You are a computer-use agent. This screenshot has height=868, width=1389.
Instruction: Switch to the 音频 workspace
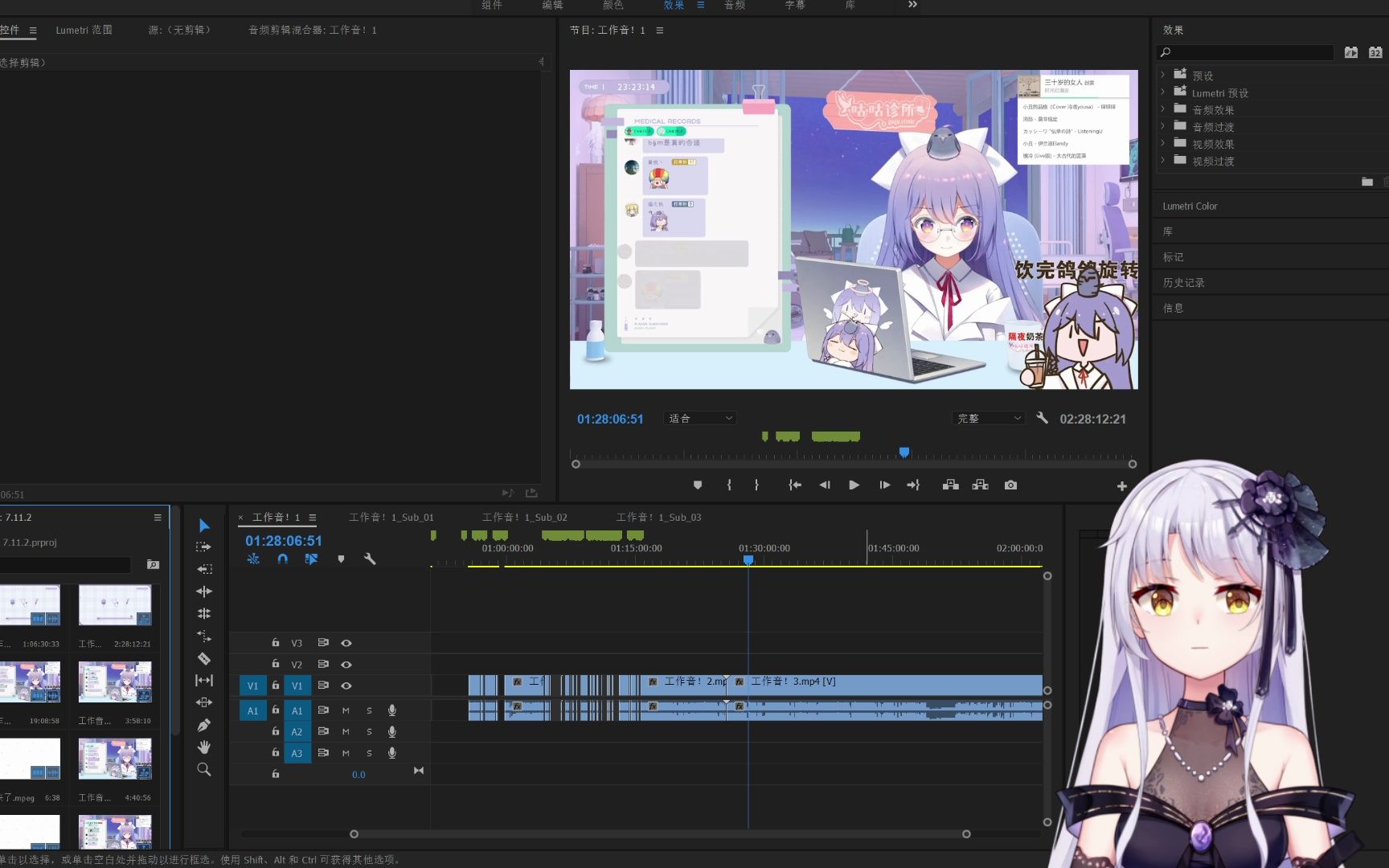click(735, 5)
